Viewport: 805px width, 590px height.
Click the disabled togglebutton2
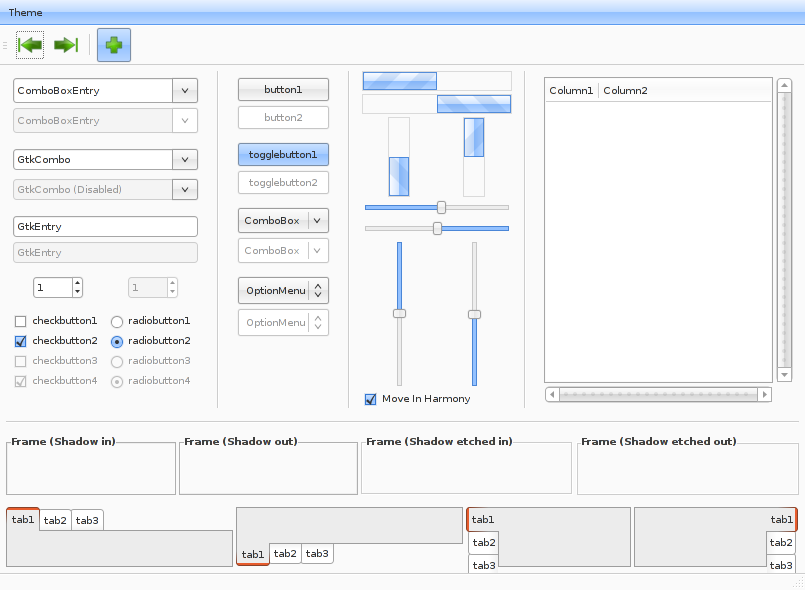tap(283, 183)
